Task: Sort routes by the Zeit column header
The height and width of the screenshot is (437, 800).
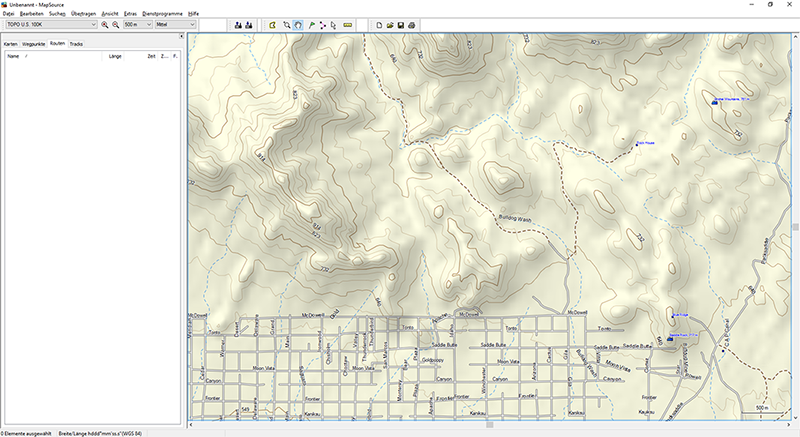Action: (x=141, y=56)
